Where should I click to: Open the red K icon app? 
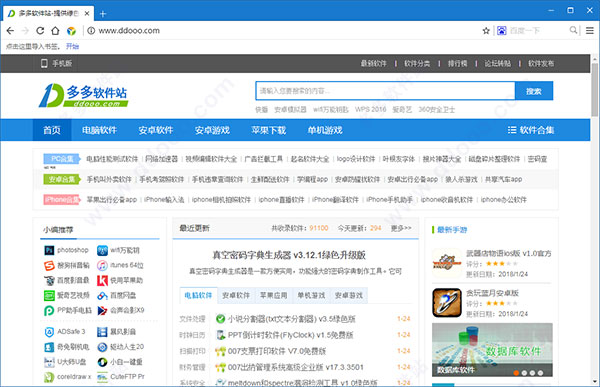102,281
